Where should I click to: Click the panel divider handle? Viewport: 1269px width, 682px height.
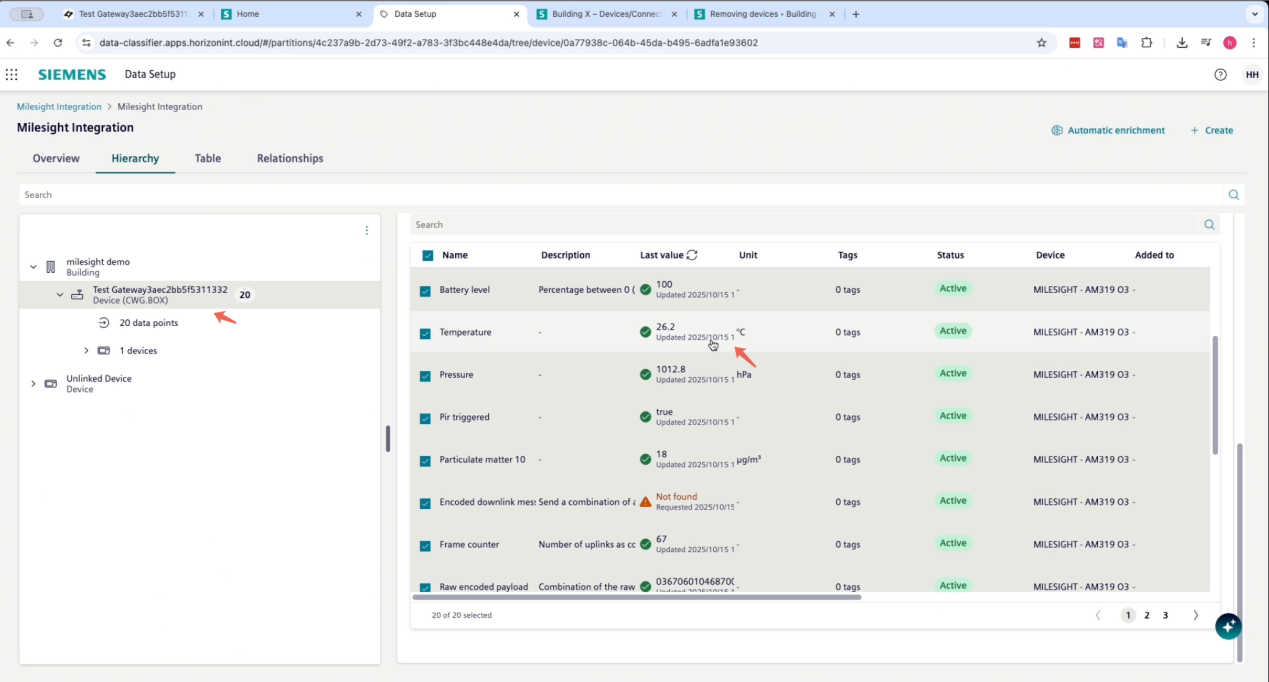coord(388,439)
